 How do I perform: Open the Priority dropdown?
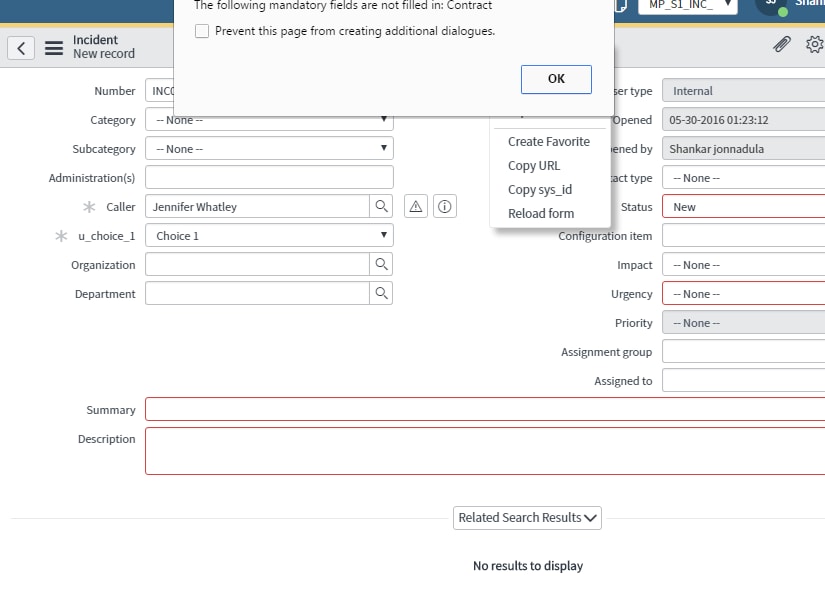pos(743,322)
